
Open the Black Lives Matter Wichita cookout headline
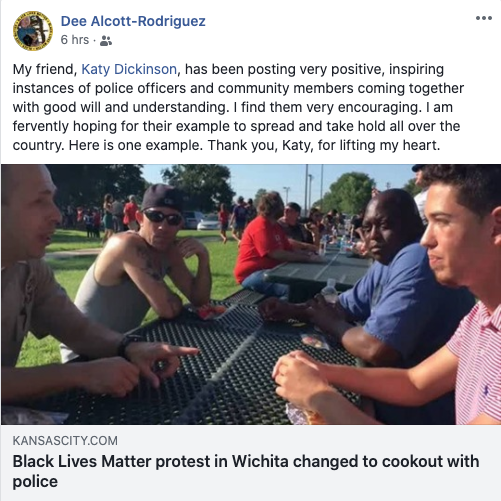[x=246, y=471]
